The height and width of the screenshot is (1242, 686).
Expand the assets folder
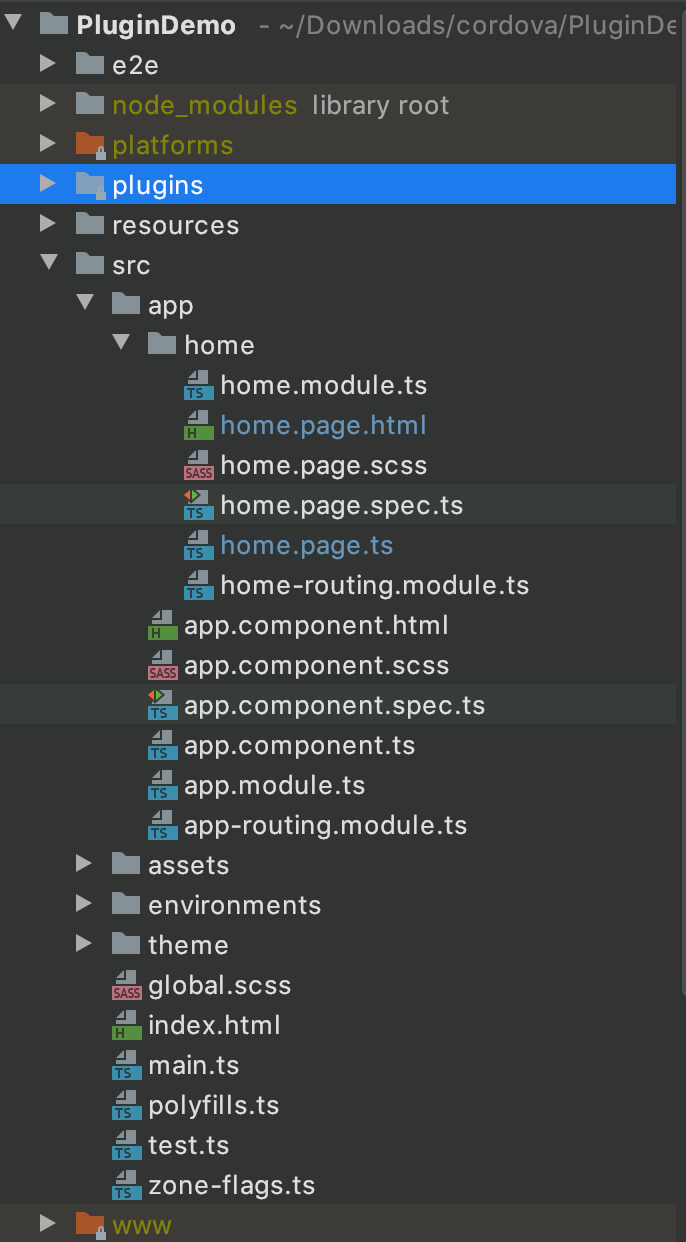pos(84,865)
